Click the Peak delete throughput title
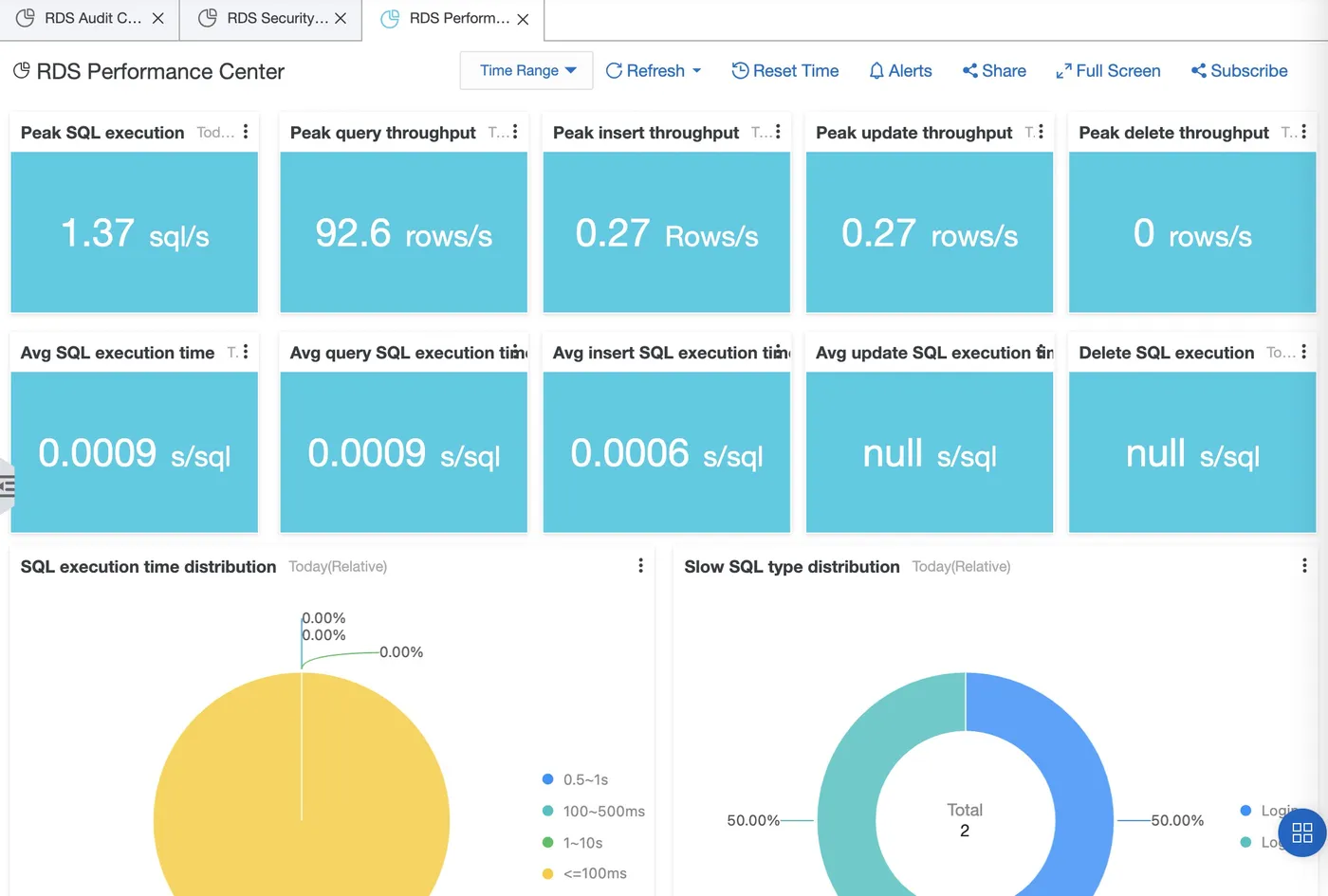The image size is (1328, 896). [x=1173, y=133]
